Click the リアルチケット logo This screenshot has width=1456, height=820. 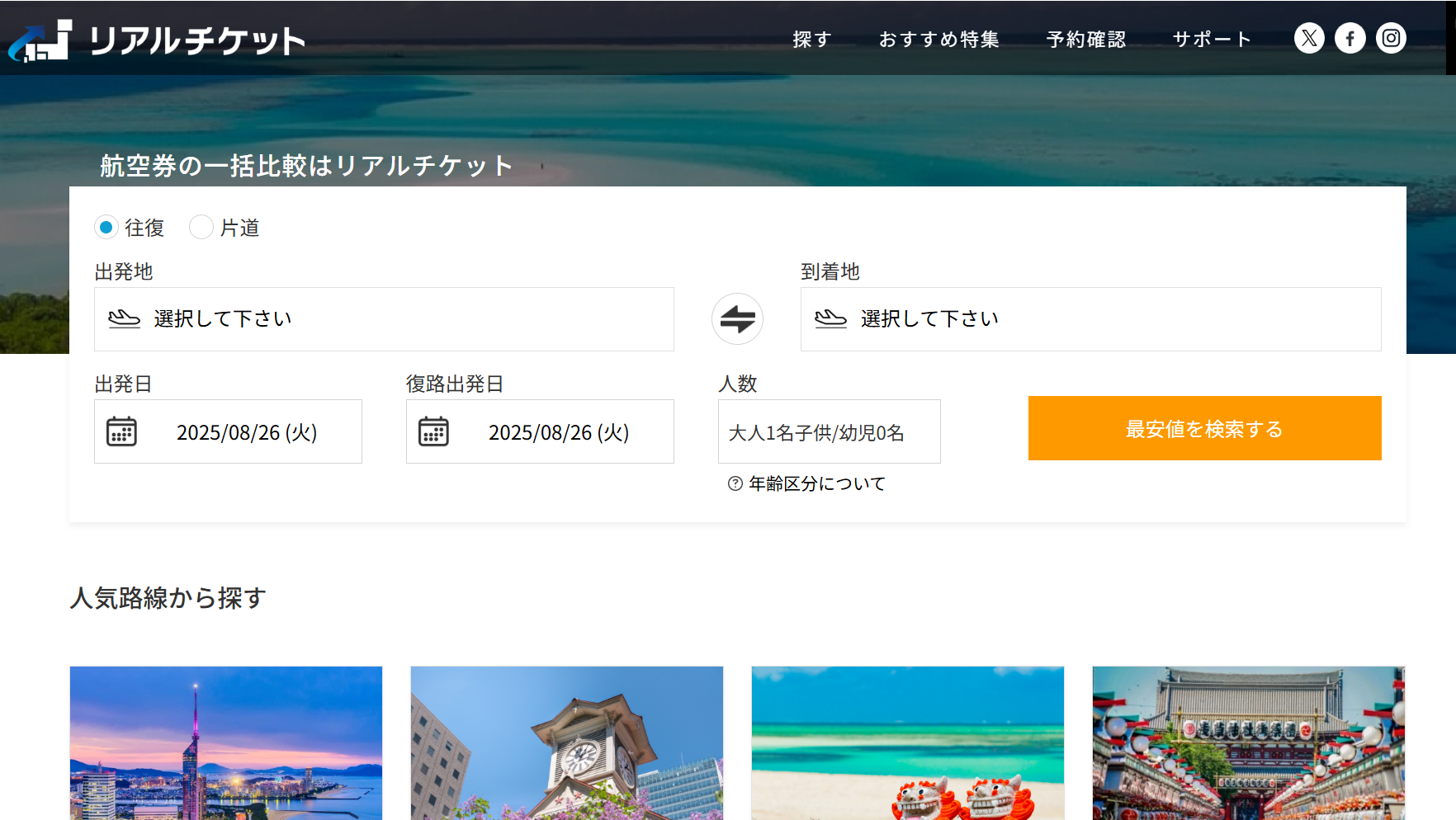(x=157, y=40)
